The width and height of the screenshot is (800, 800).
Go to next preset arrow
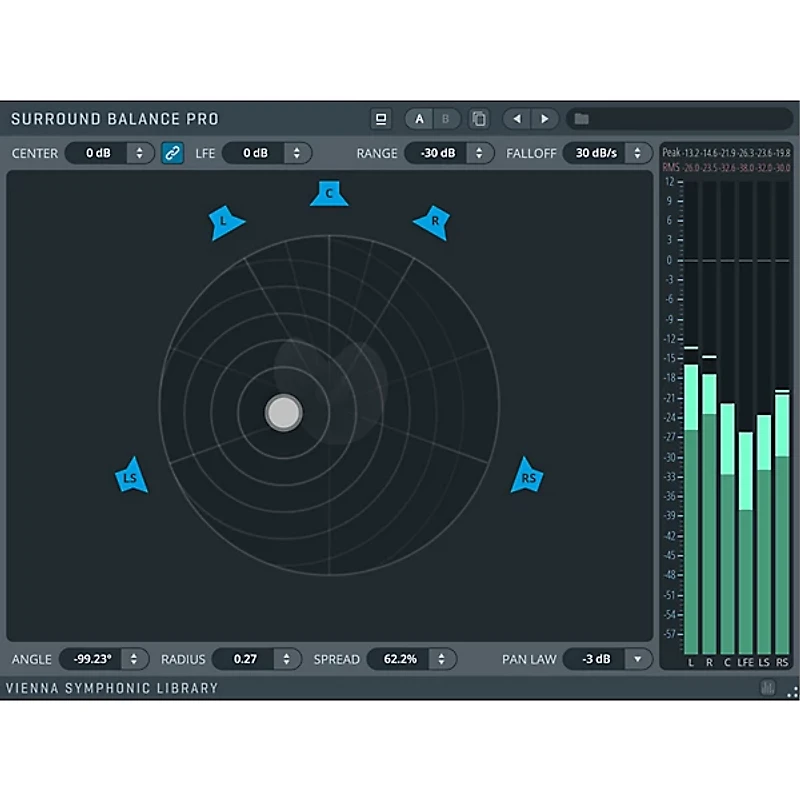click(x=544, y=119)
